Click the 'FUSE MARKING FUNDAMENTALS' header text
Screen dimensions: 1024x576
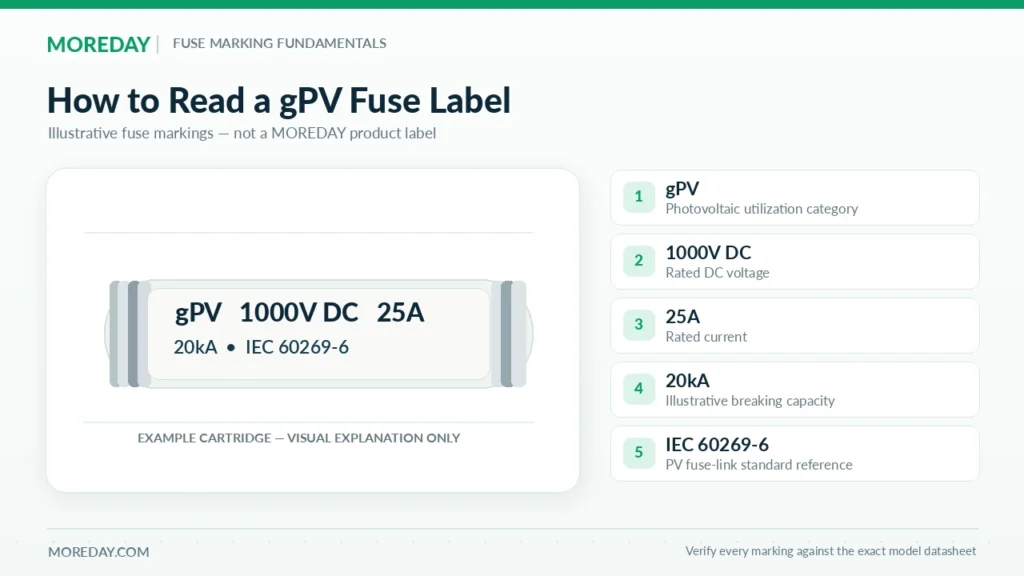coord(280,43)
